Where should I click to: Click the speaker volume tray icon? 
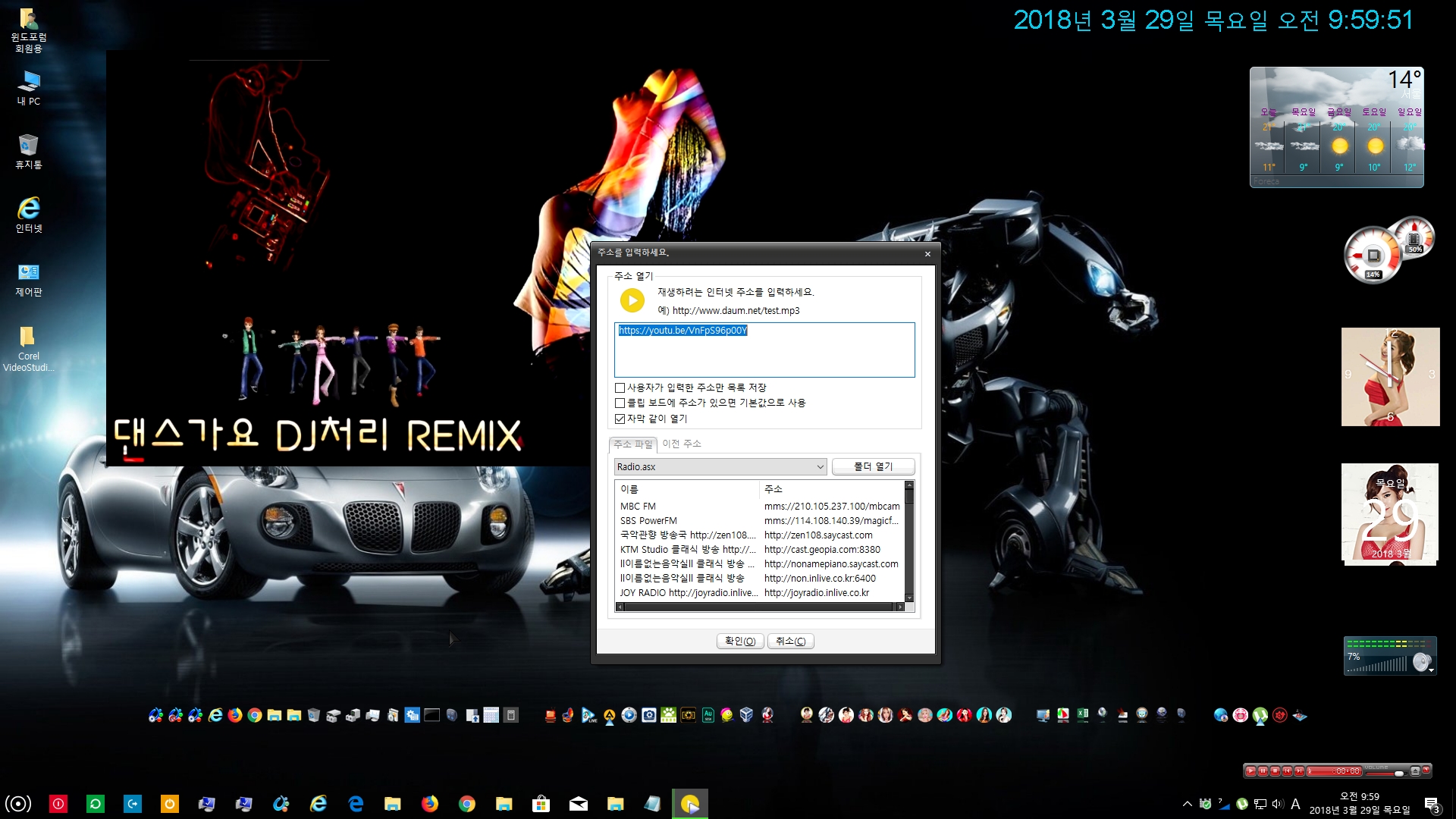click(1277, 804)
